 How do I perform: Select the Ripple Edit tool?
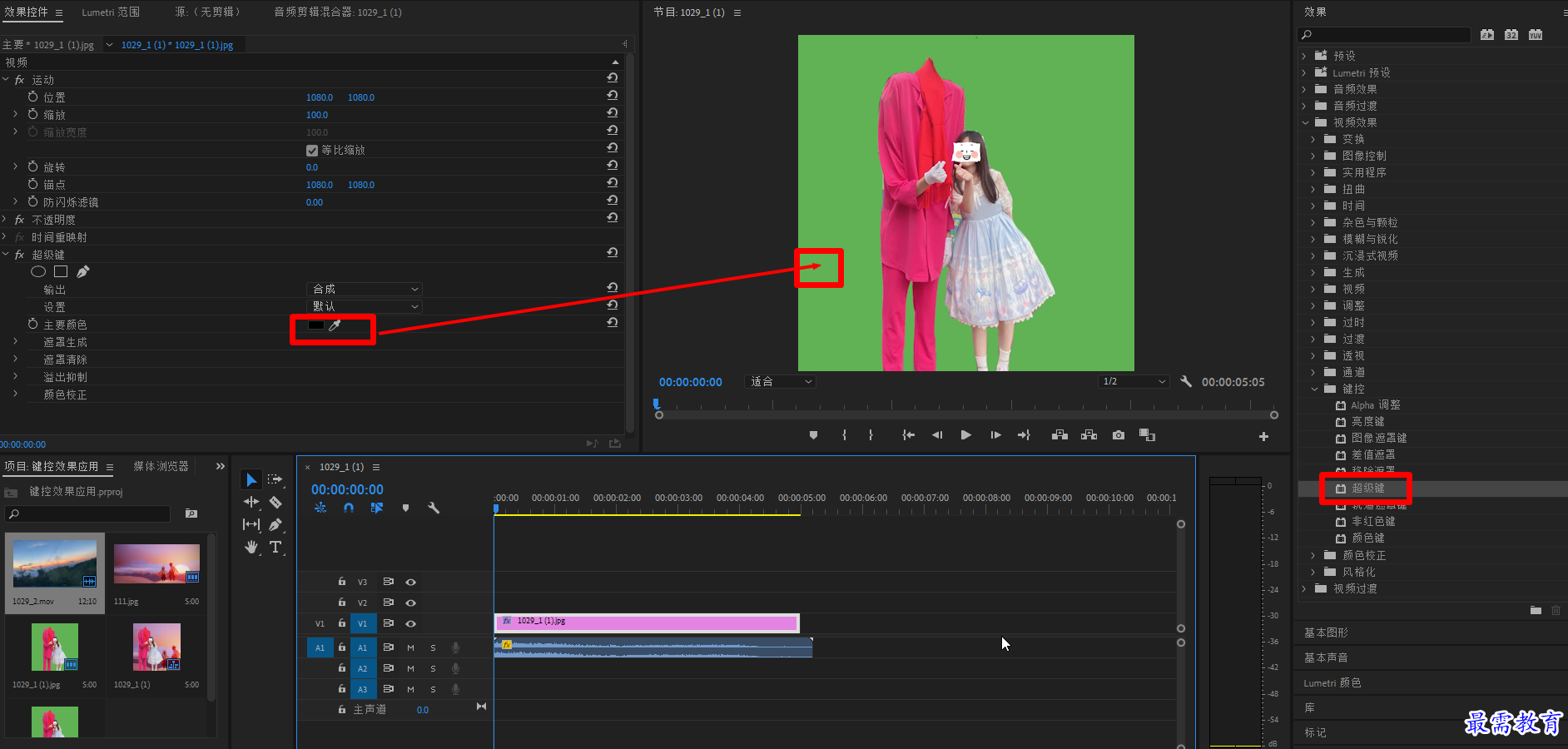(251, 502)
